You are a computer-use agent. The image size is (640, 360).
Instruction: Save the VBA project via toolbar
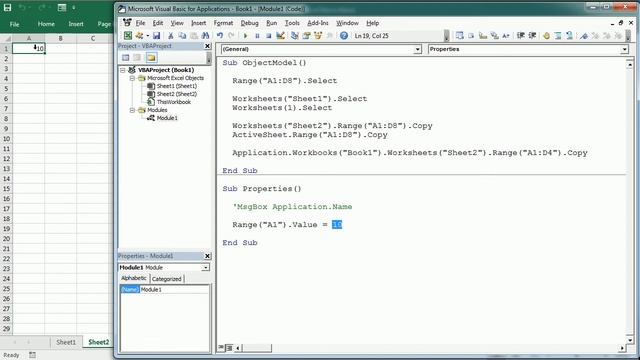tap(156, 36)
